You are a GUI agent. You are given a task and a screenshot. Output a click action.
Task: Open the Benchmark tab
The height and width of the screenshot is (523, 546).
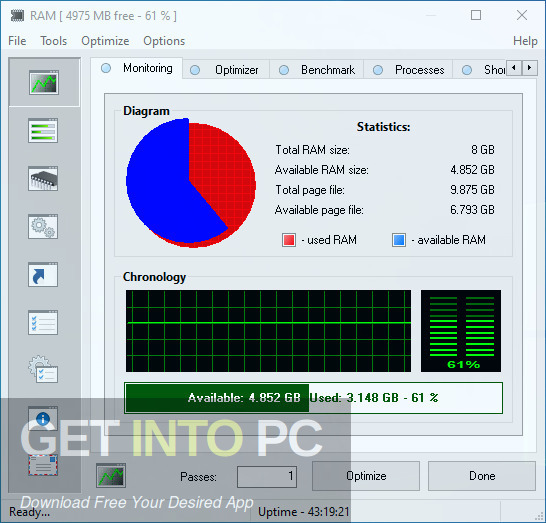(317, 70)
